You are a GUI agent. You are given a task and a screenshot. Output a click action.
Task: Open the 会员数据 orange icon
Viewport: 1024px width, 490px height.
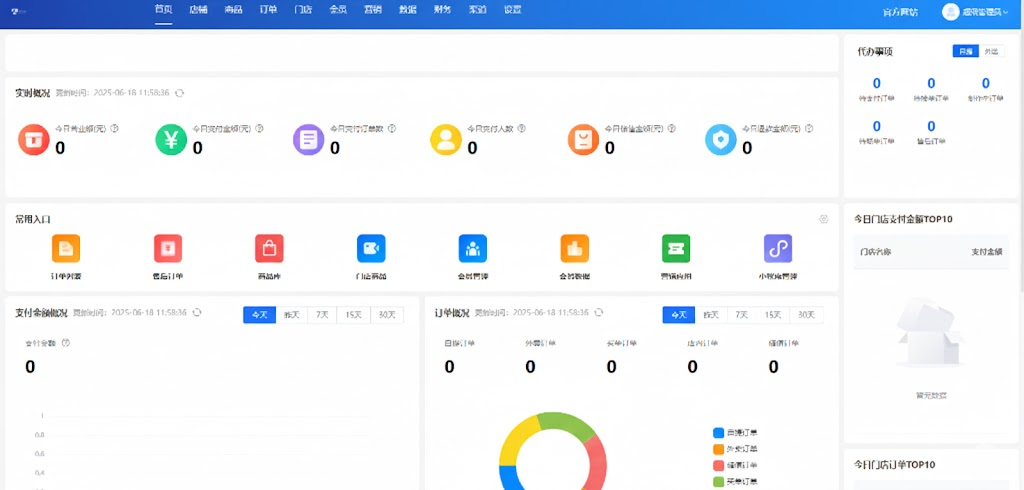pos(574,248)
